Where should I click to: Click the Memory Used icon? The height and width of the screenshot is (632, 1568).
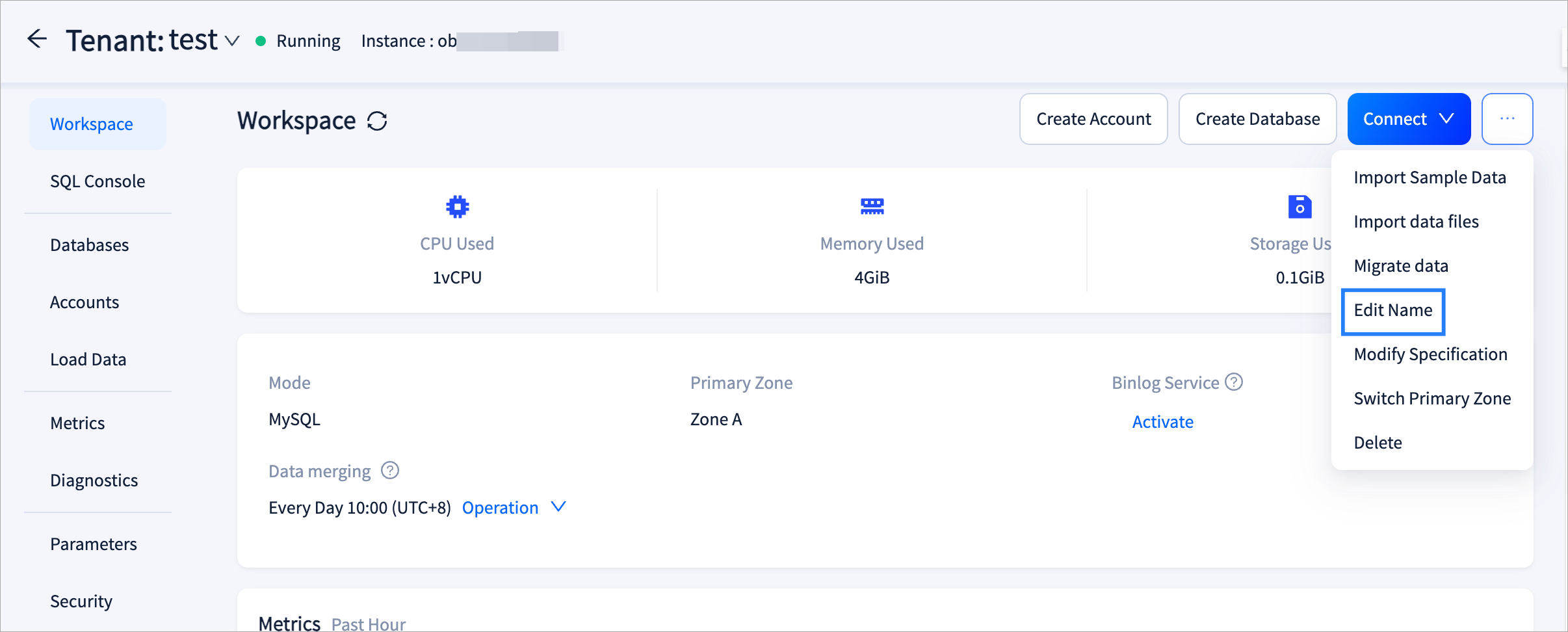tap(872, 207)
